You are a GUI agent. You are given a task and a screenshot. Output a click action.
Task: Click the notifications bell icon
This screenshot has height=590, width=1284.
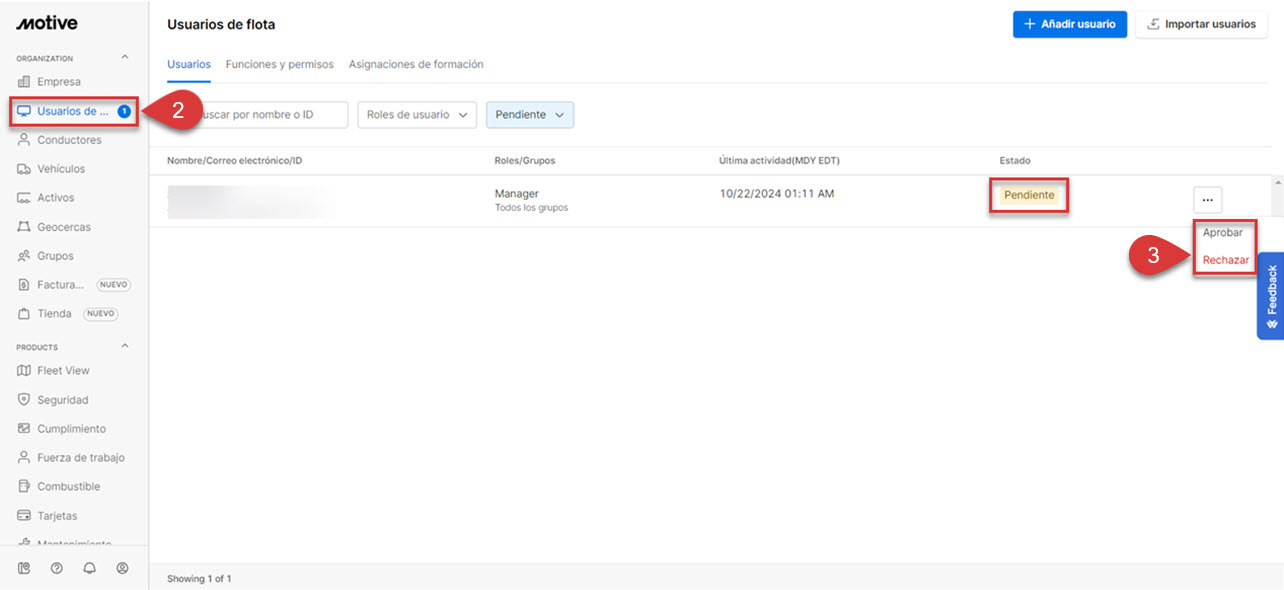(90, 568)
